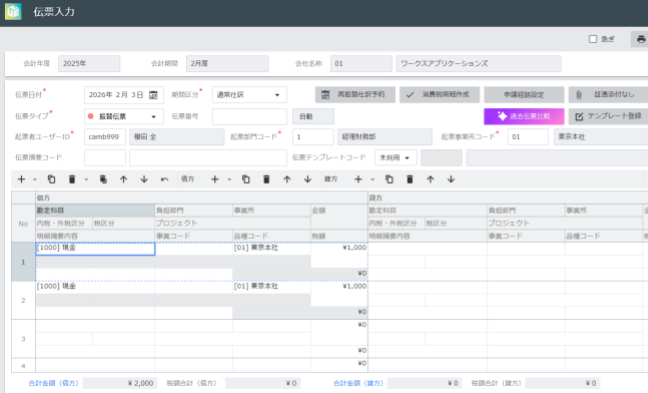Image resolution: width=648 pixels, height=393 pixels.
Task: Toggle the 急ぎ checkbox
Action: coord(593,39)
